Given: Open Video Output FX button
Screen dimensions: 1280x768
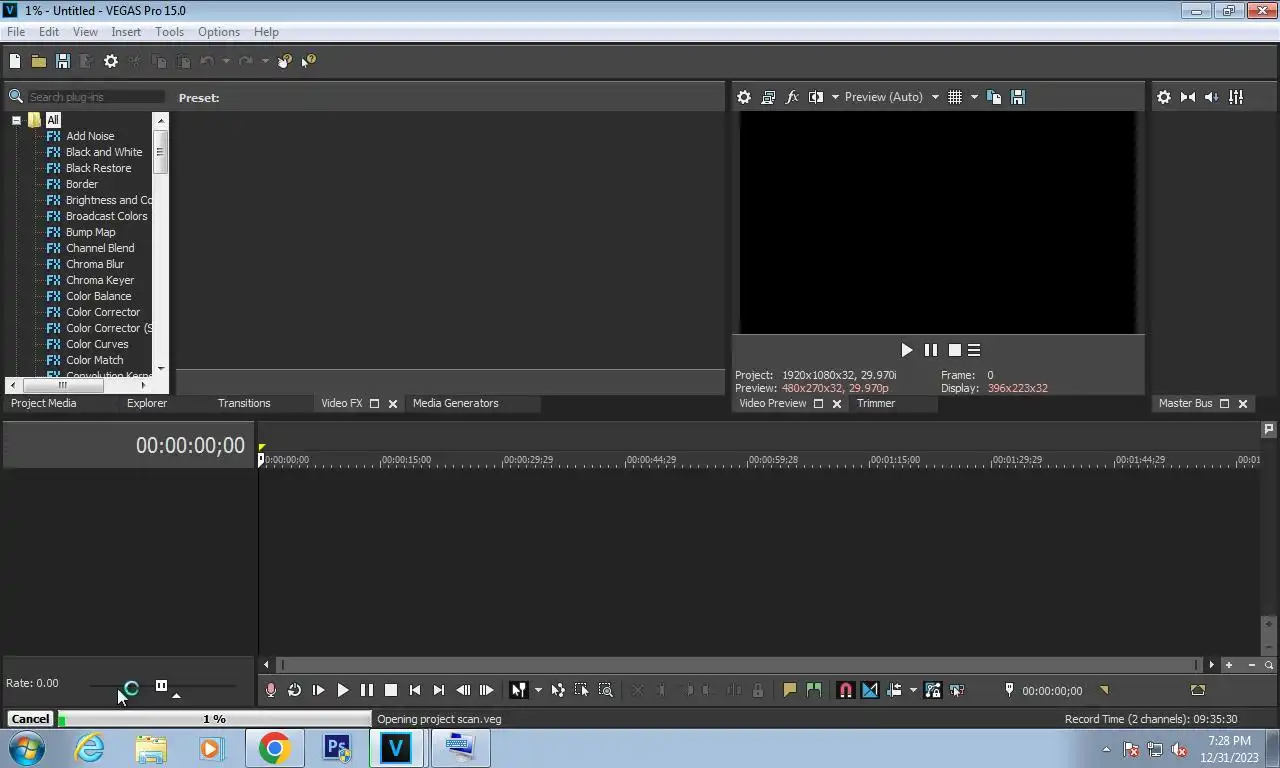Looking at the screenshot, I should (792, 97).
